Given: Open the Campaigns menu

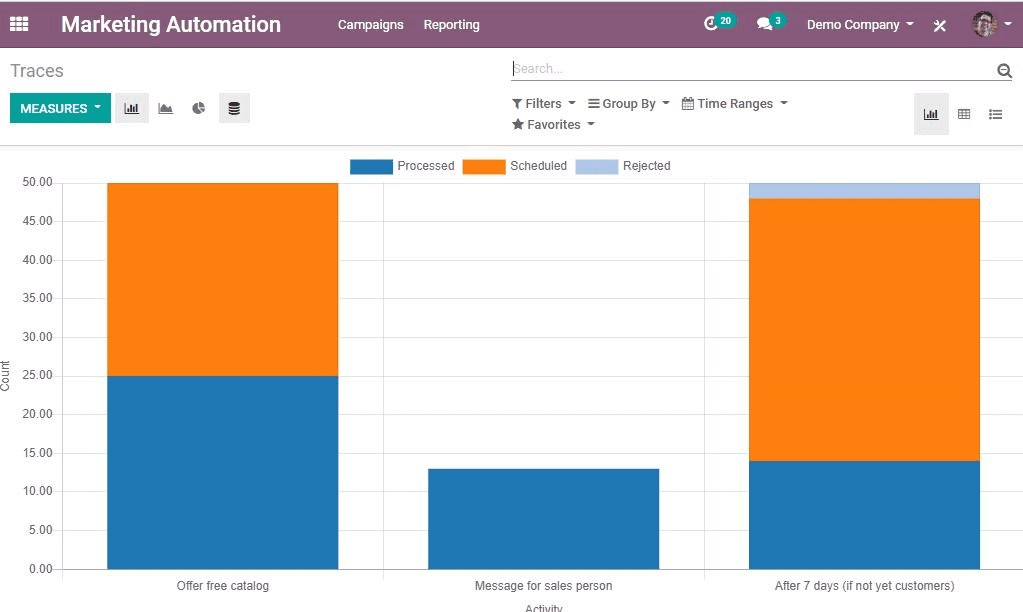Looking at the screenshot, I should coord(371,25).
